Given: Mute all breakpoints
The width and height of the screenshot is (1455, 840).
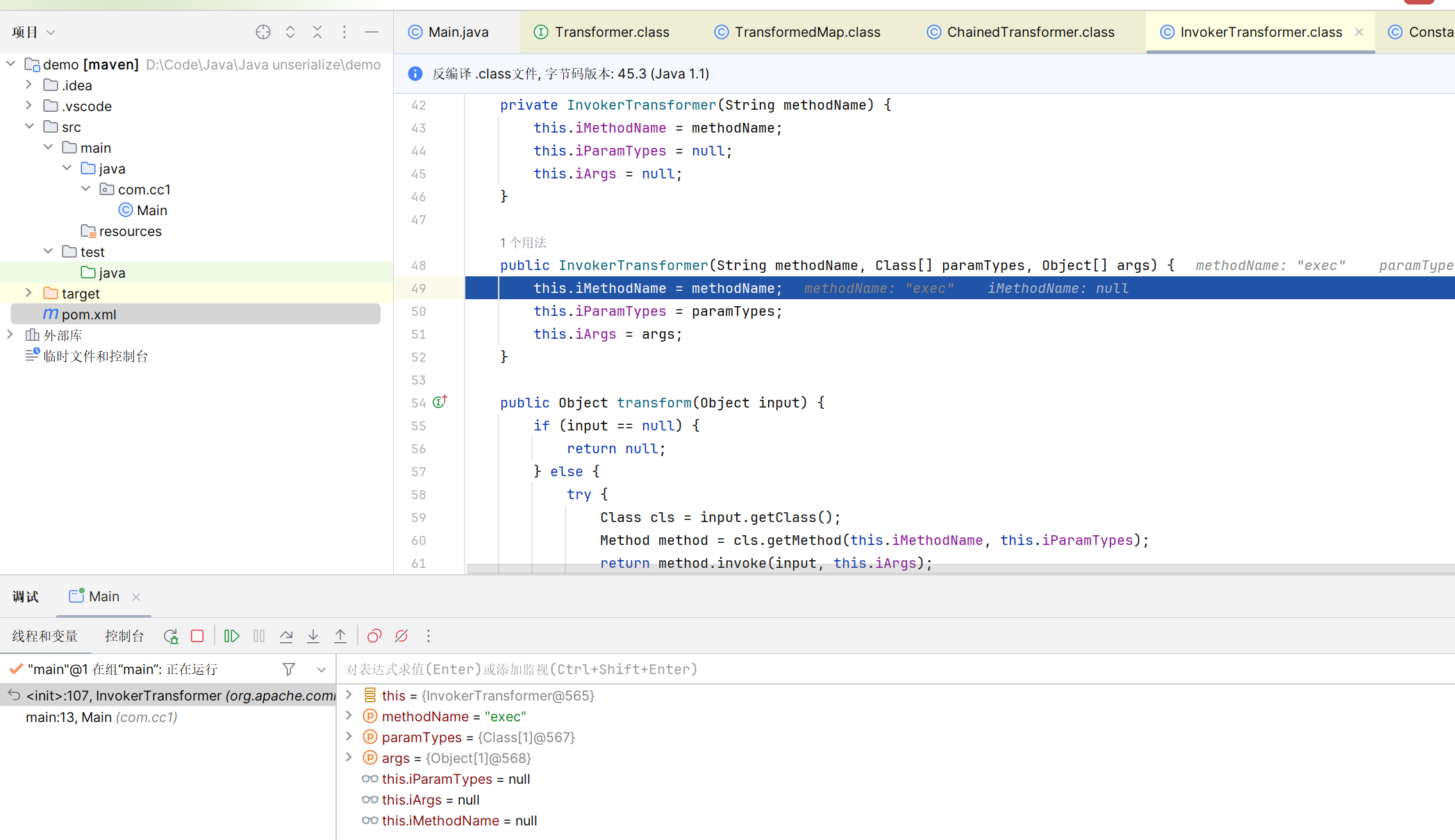Looking at the screenshot, I should [401, 636].
